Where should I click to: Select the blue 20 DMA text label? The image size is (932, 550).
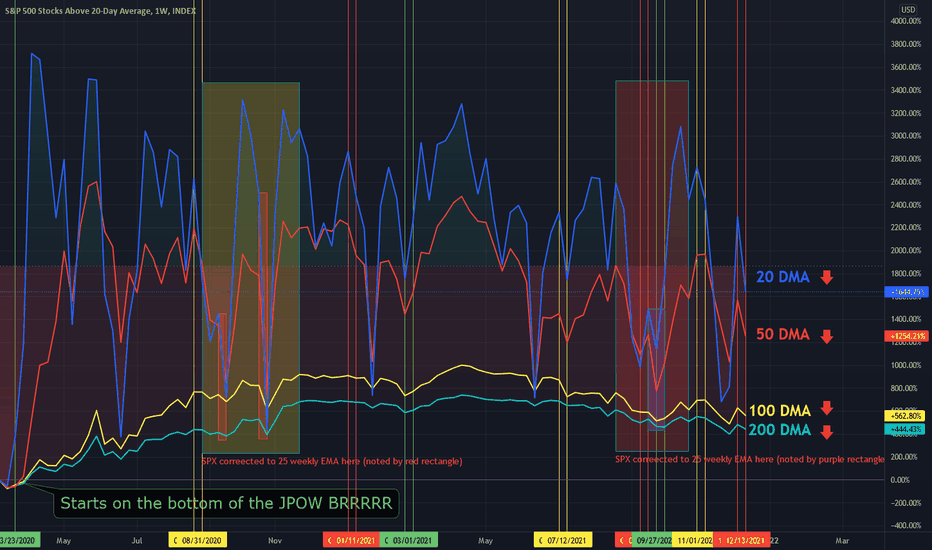[782, 277]
